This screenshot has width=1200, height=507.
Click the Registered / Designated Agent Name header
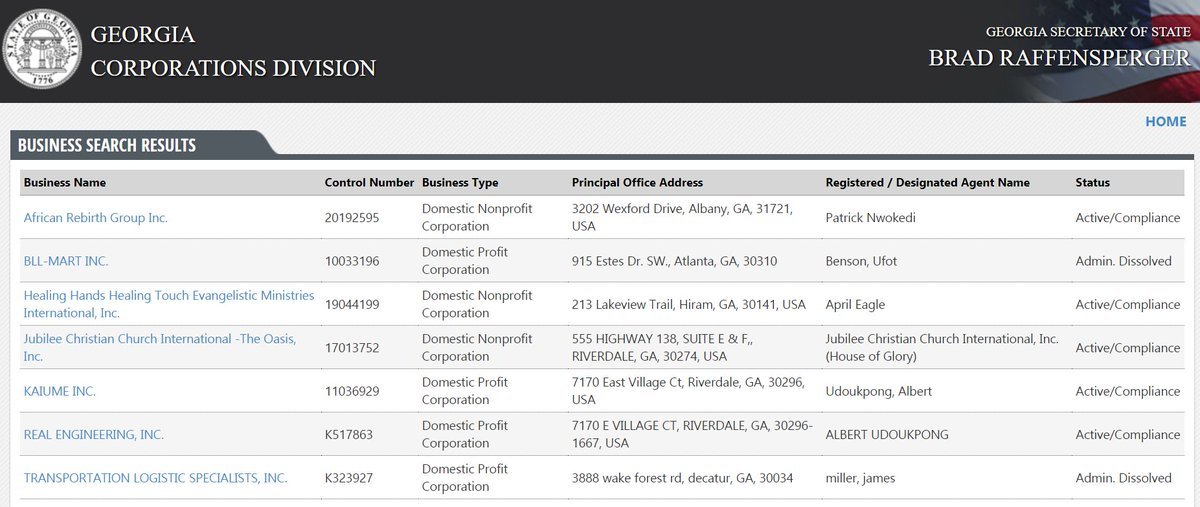[927, 183]
